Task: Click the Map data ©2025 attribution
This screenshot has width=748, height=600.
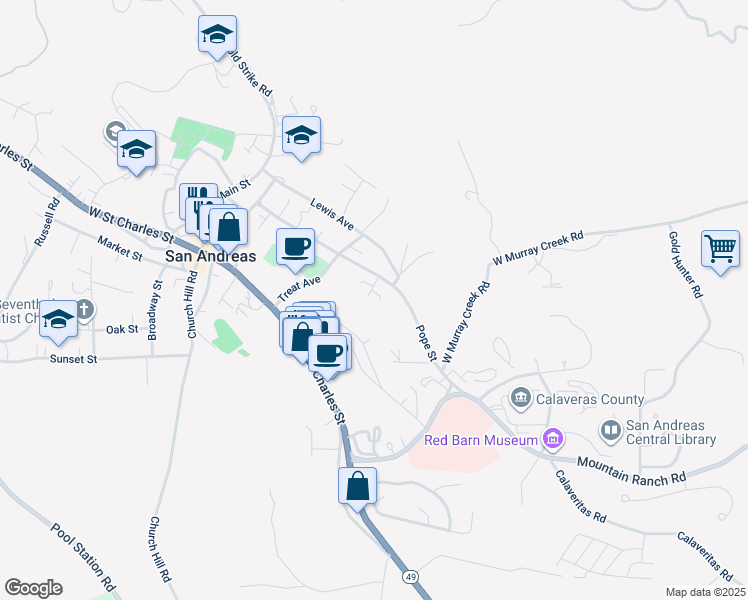Action: click(705, 593)
